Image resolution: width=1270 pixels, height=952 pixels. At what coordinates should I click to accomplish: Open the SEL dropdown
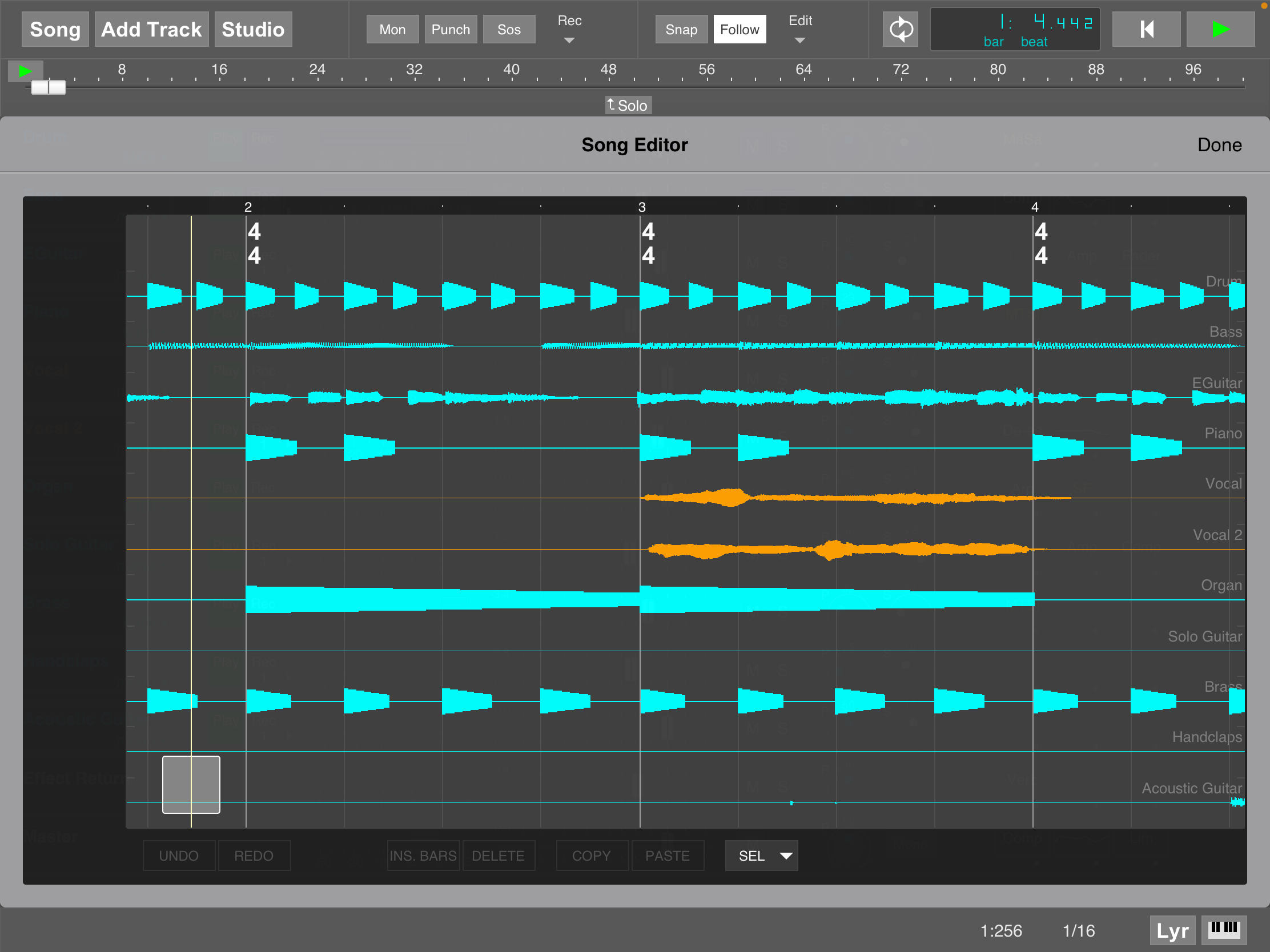point(761,855)
